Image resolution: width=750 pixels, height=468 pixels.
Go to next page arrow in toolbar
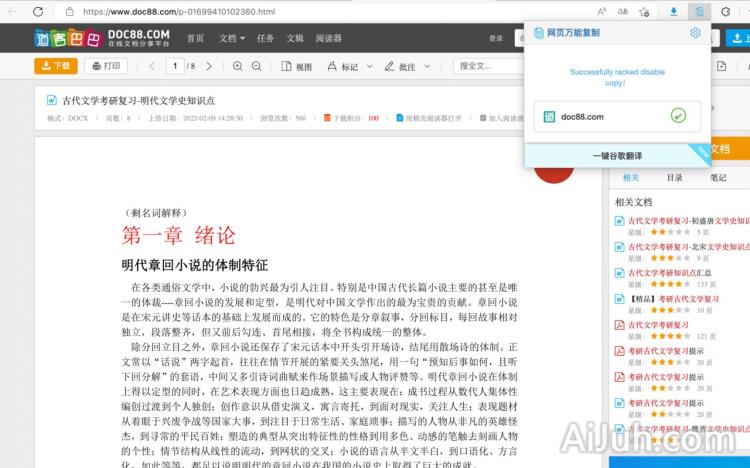[x=209, y=66]
